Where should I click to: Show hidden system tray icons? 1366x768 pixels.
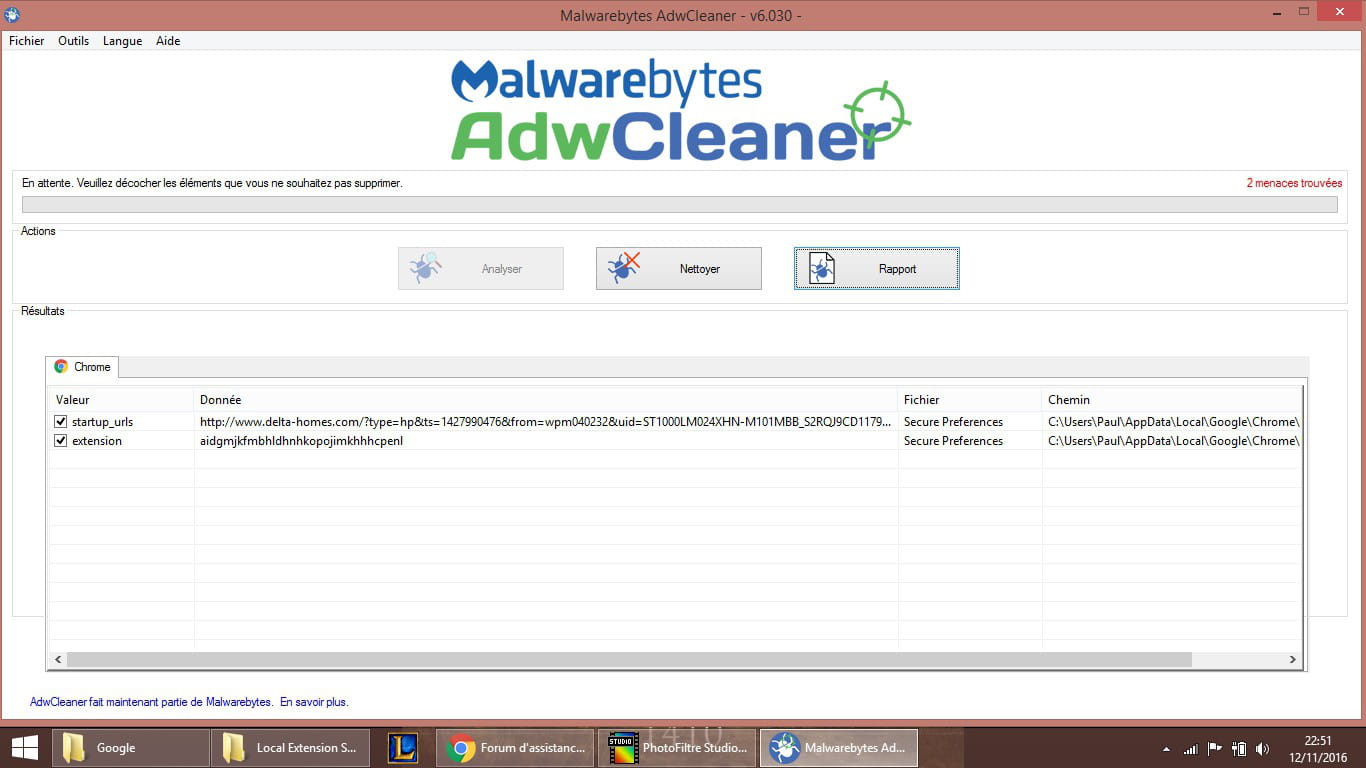(x=1166, y=748)
